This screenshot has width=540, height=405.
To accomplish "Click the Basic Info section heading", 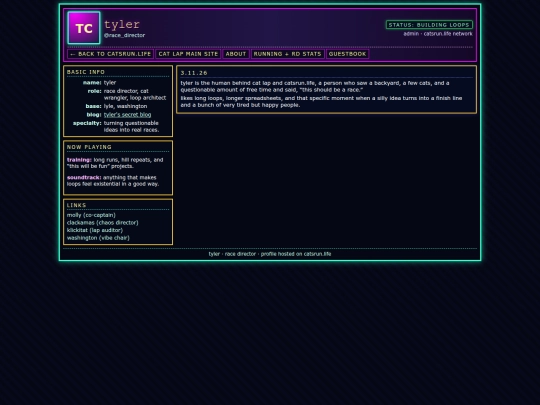I will [86, 72].
